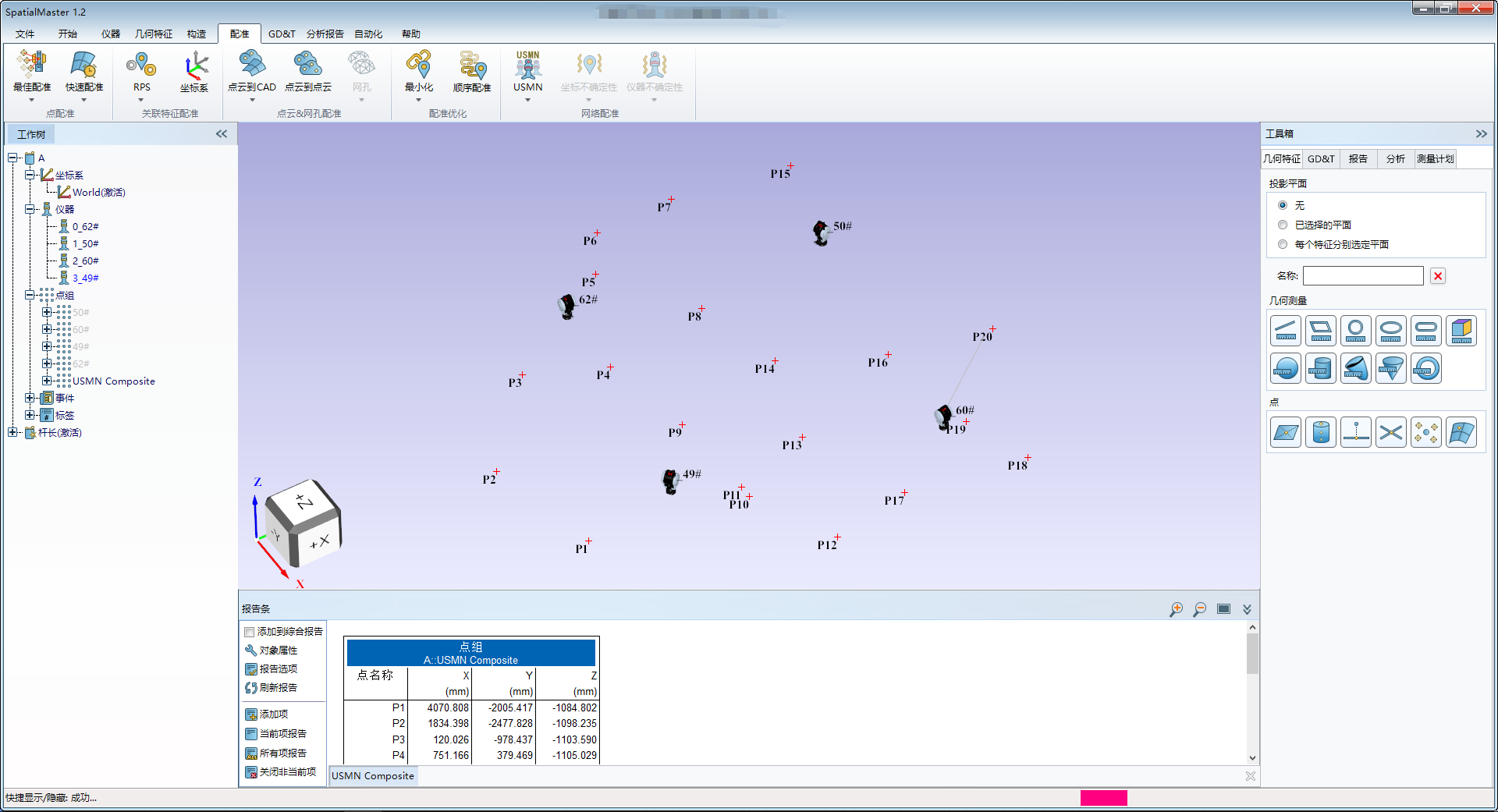Switch to the 测量计划 toolbox tab
Viewport: 1498px width, 812px height.
click(x=1435, y=158)
